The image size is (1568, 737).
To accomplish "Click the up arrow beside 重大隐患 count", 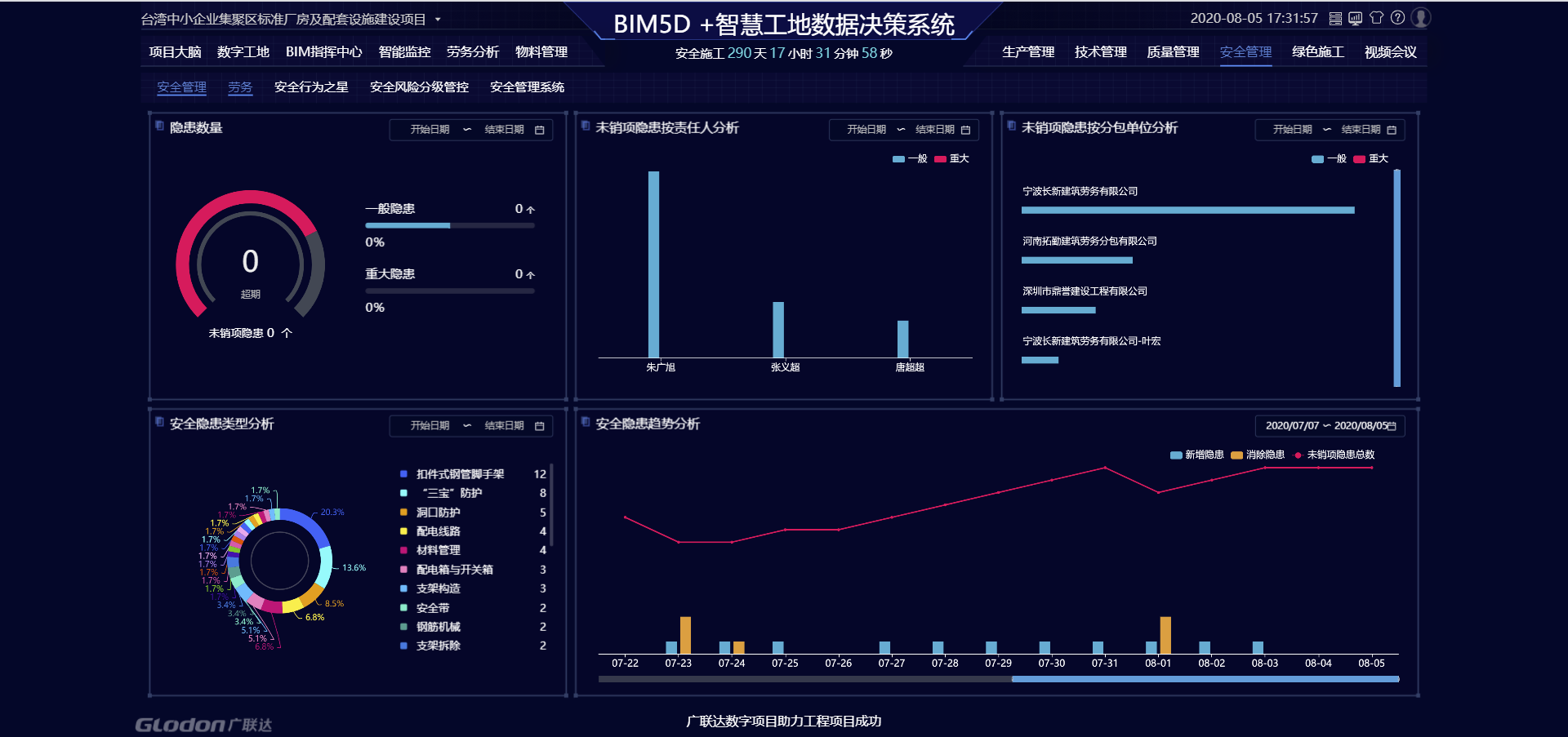I will point(530,275).
